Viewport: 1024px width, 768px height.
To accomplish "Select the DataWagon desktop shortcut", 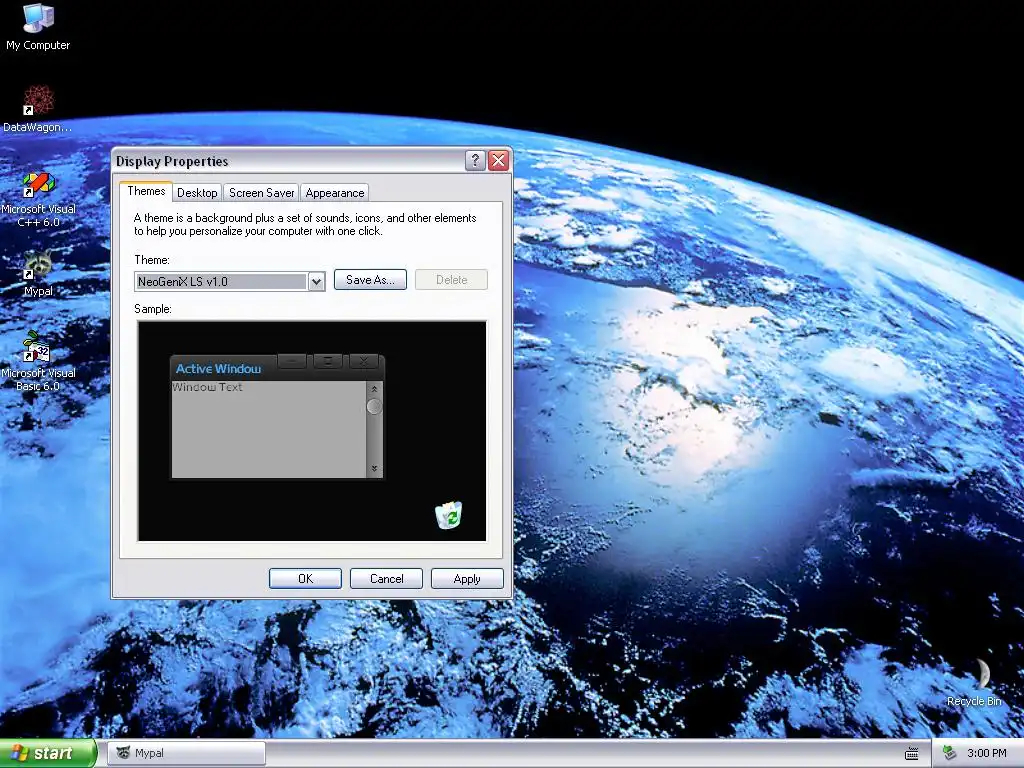I will (38, 108).
